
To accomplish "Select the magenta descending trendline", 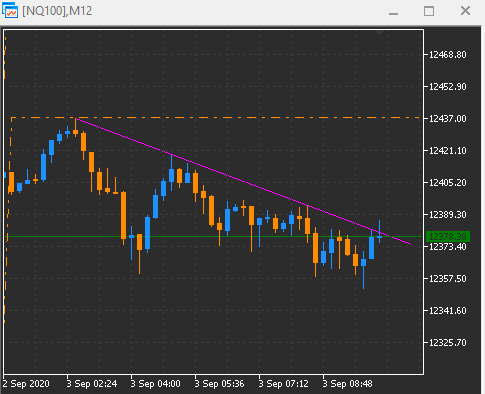I will (243, 182).
